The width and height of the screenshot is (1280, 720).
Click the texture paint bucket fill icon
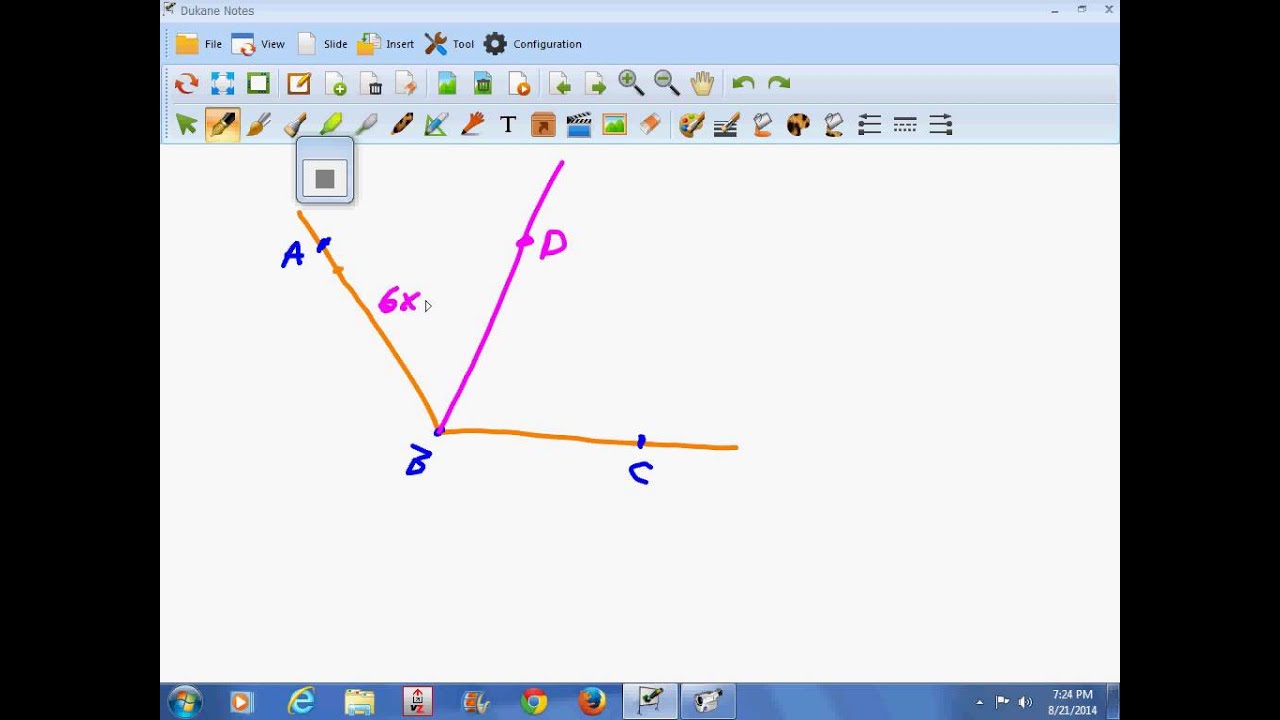[x=834, y=125]
